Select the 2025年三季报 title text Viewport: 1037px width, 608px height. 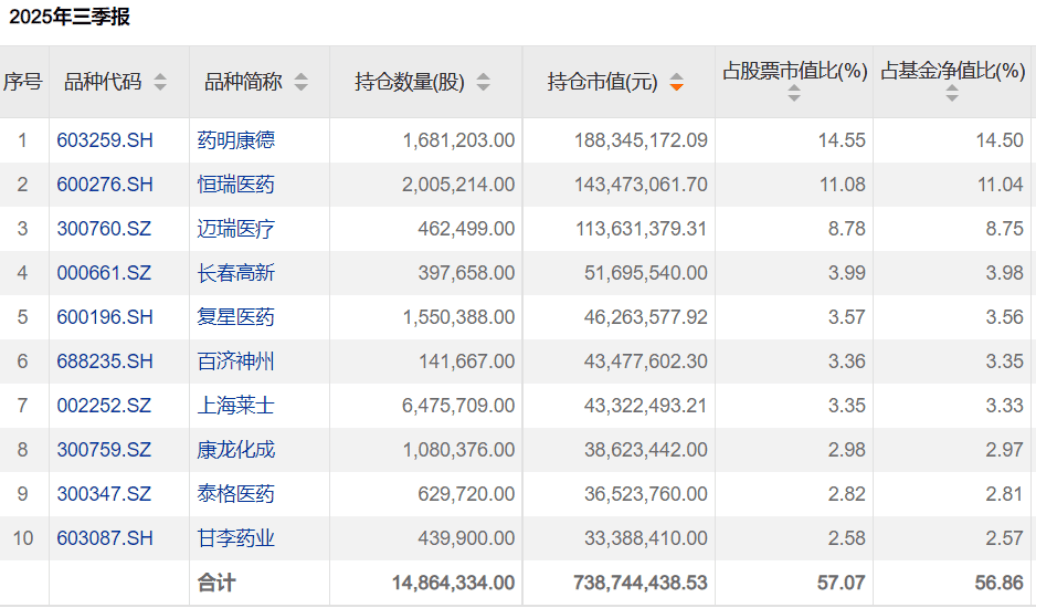click(69, 17)
